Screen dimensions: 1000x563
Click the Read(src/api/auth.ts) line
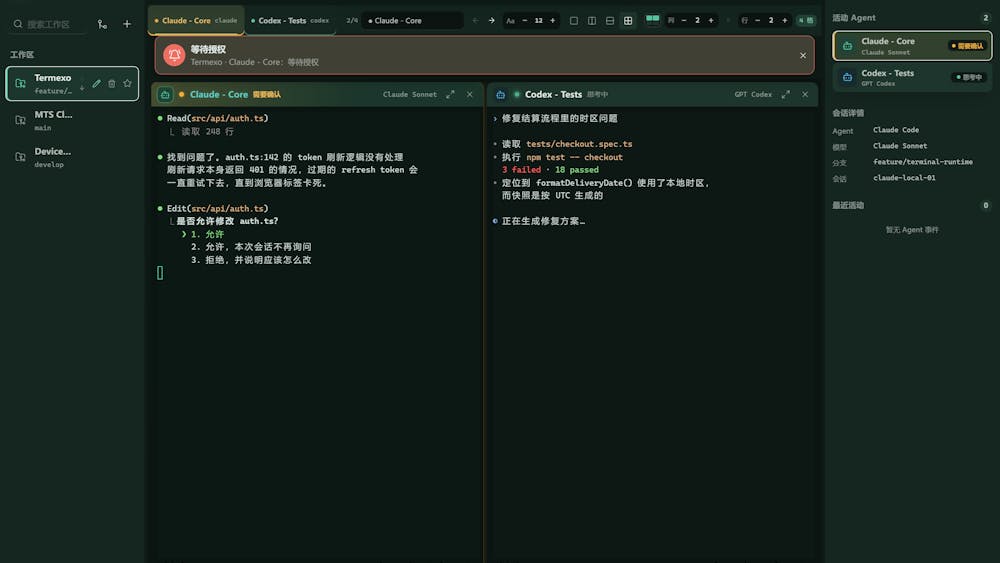click(x=217, y=119)
